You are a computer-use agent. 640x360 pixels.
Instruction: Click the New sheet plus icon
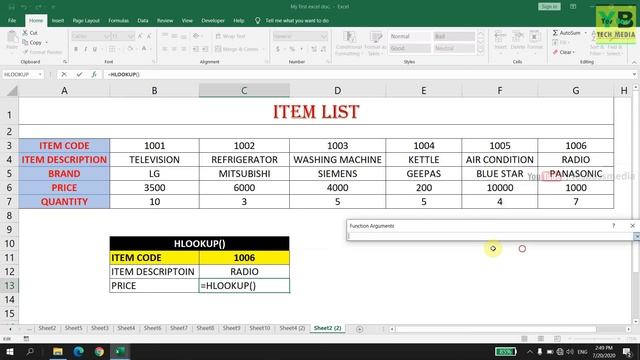point(359,329)
